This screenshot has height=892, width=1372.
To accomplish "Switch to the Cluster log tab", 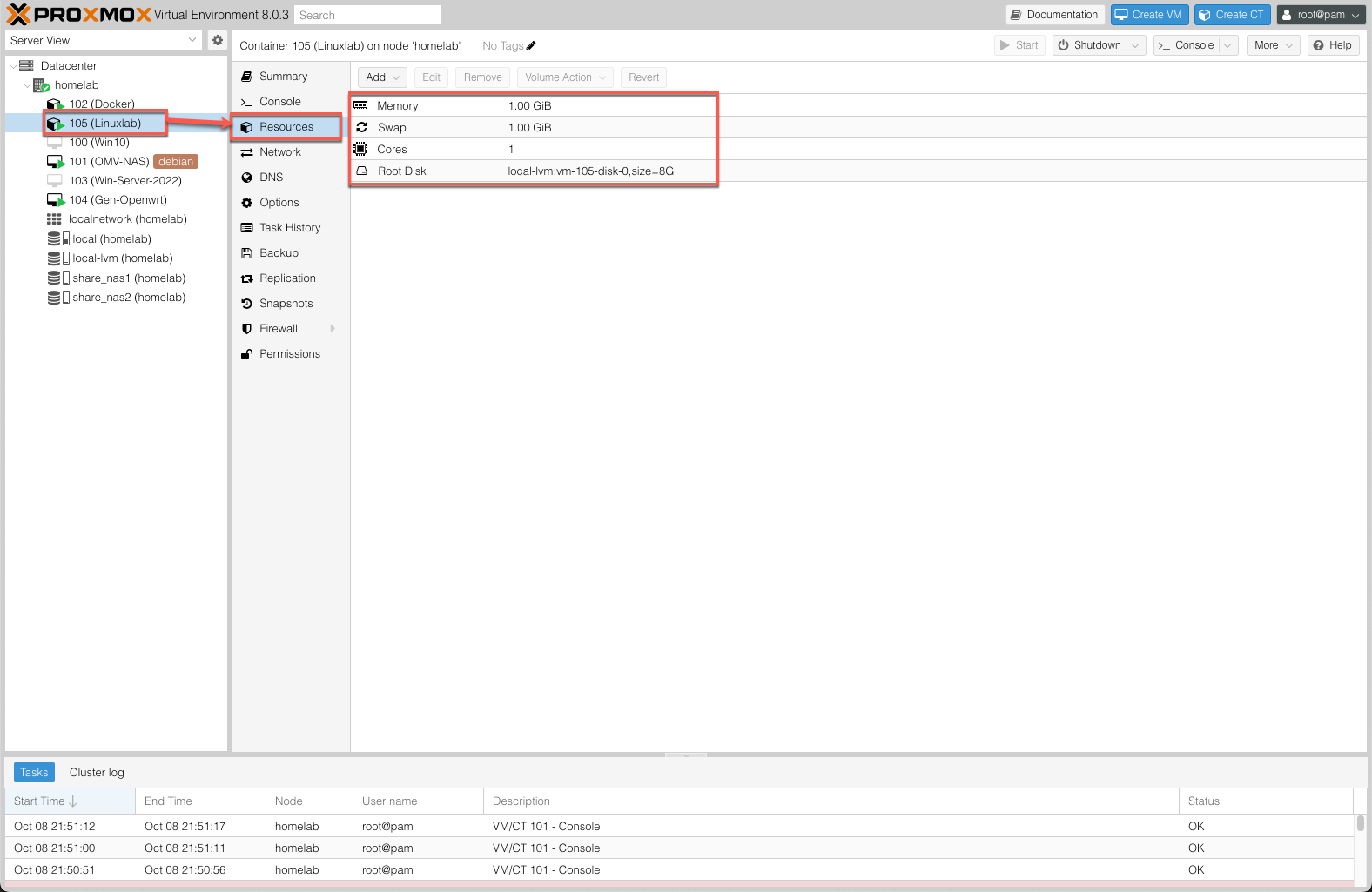I will coord(97,773).
